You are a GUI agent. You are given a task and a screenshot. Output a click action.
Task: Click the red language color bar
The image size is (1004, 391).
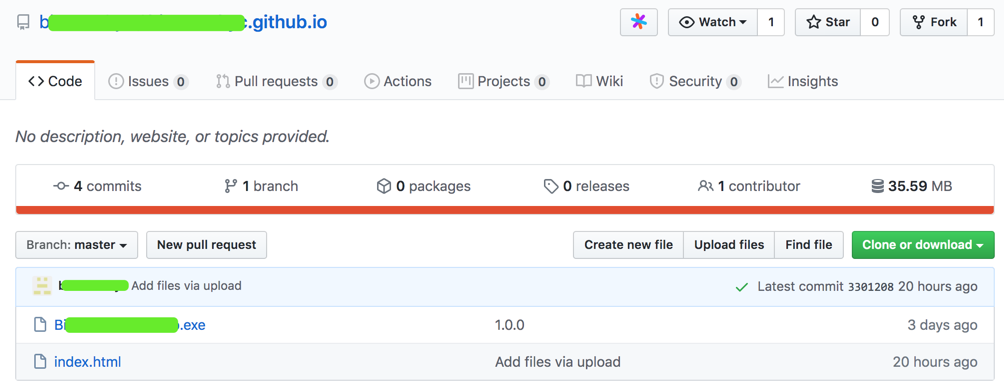pyautogui.click(x=505, y=209)
